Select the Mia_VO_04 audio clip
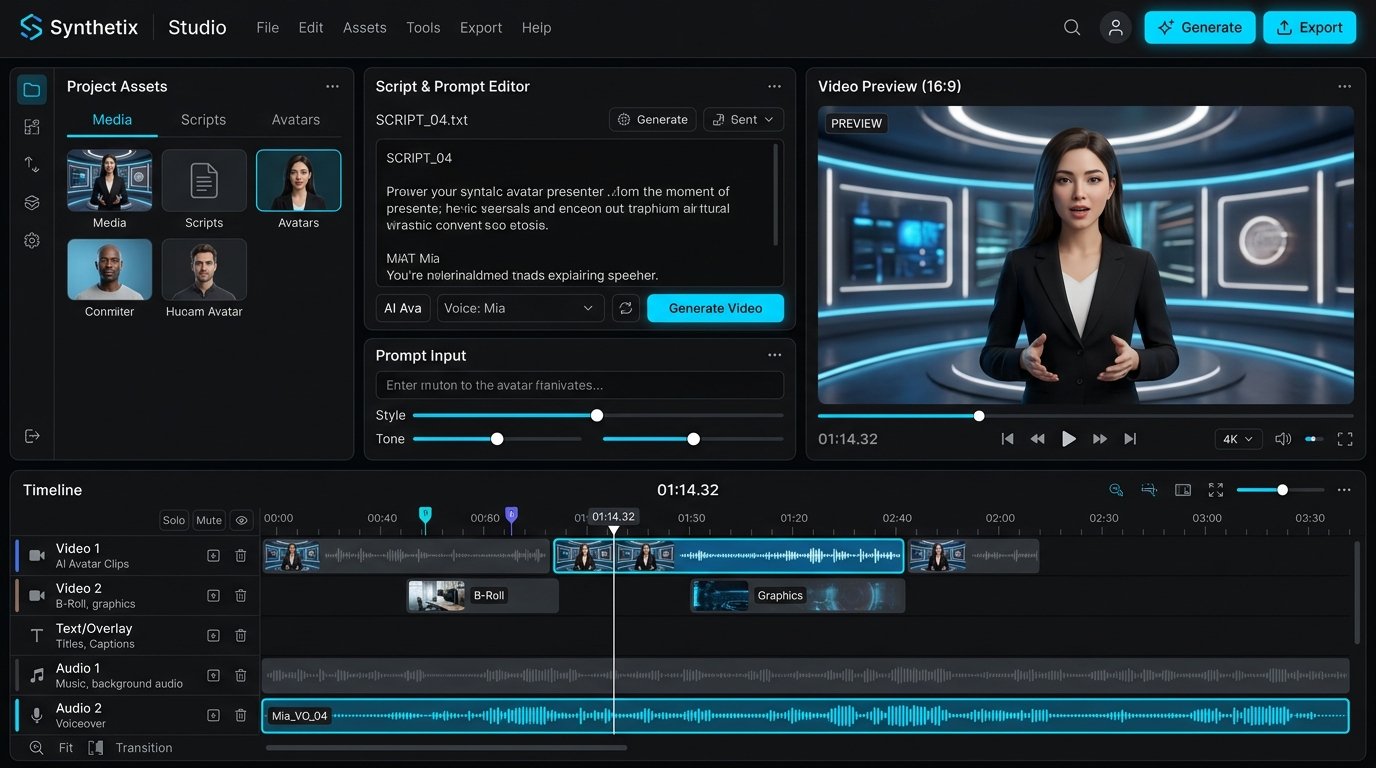The image size is (1376, 768). click(x=805, y=716)
